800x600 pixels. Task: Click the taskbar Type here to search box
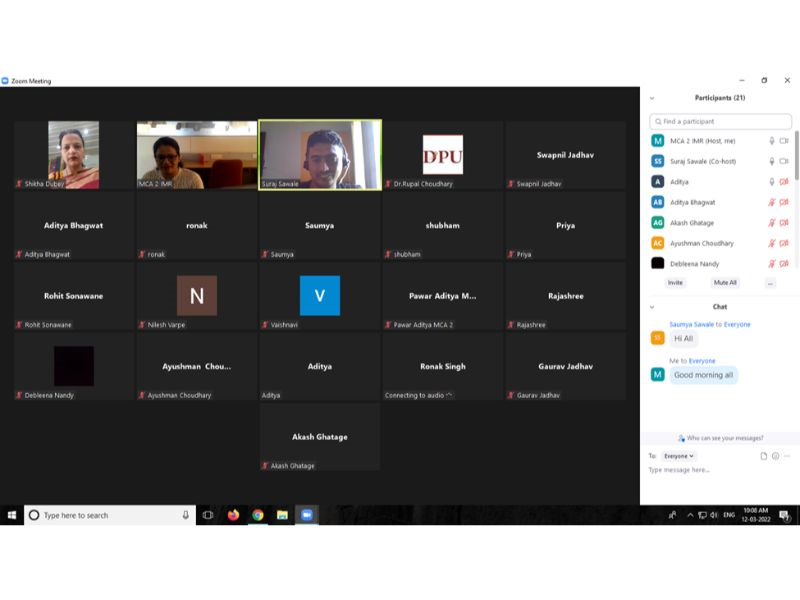[x=110, y=515]
